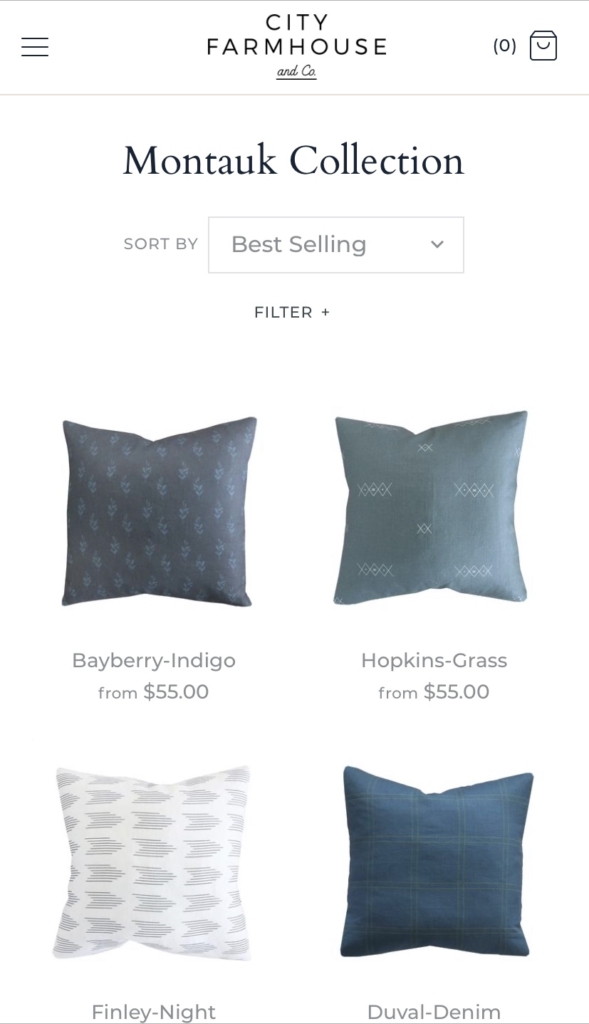
Task: View the Duval-Denim pillow thumbnail
Action: (436, 861)
